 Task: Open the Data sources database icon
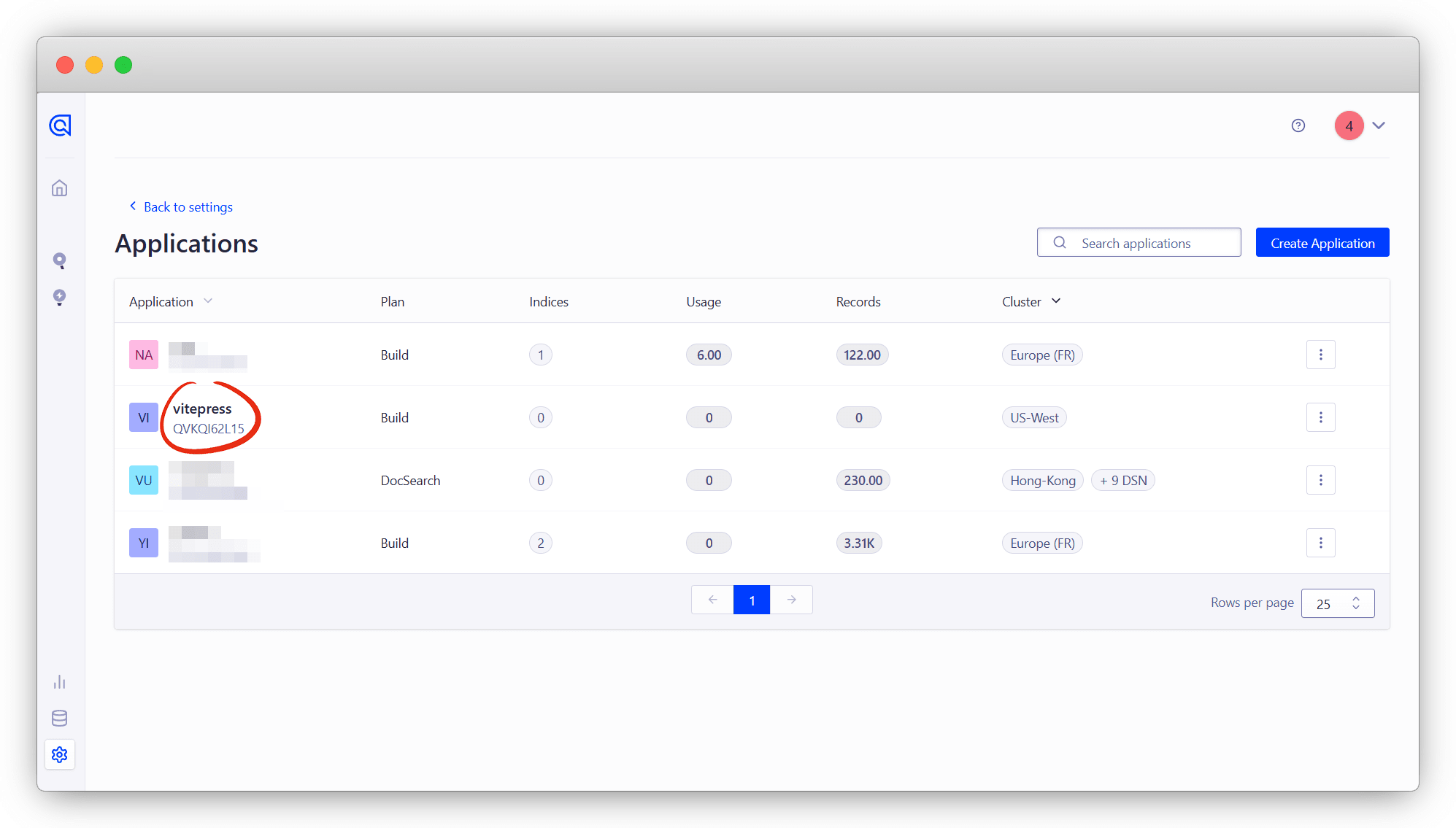pos(60,719)
